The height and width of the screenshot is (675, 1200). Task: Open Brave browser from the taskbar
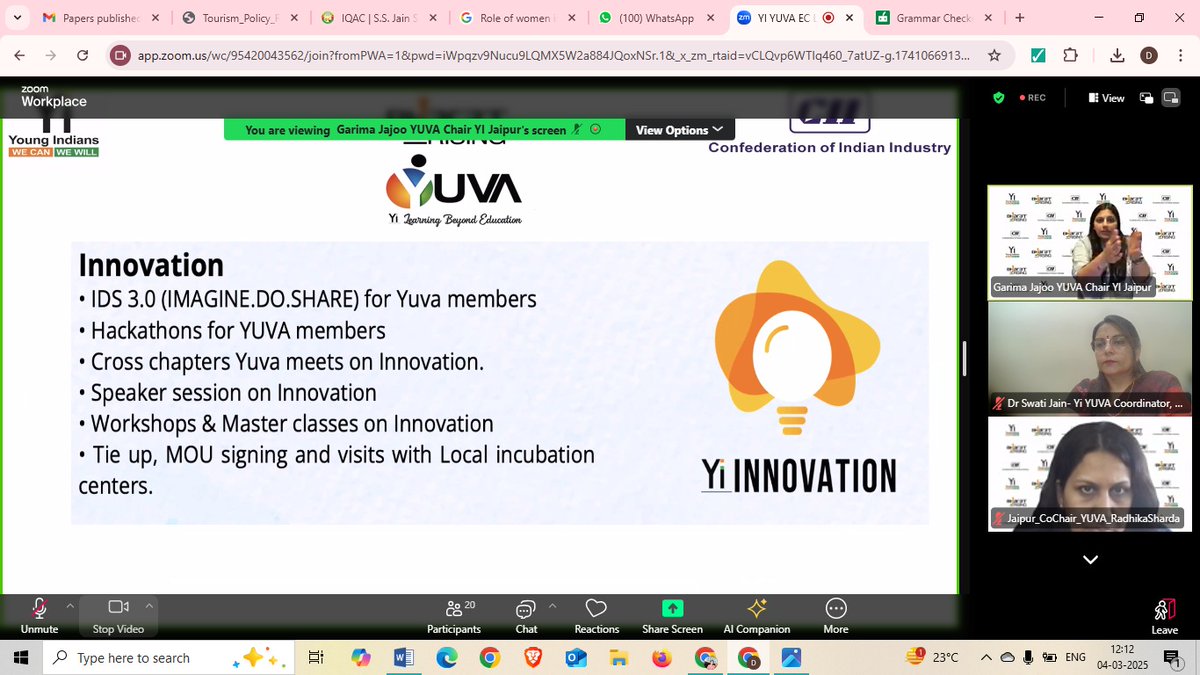[x=532, y=657]
